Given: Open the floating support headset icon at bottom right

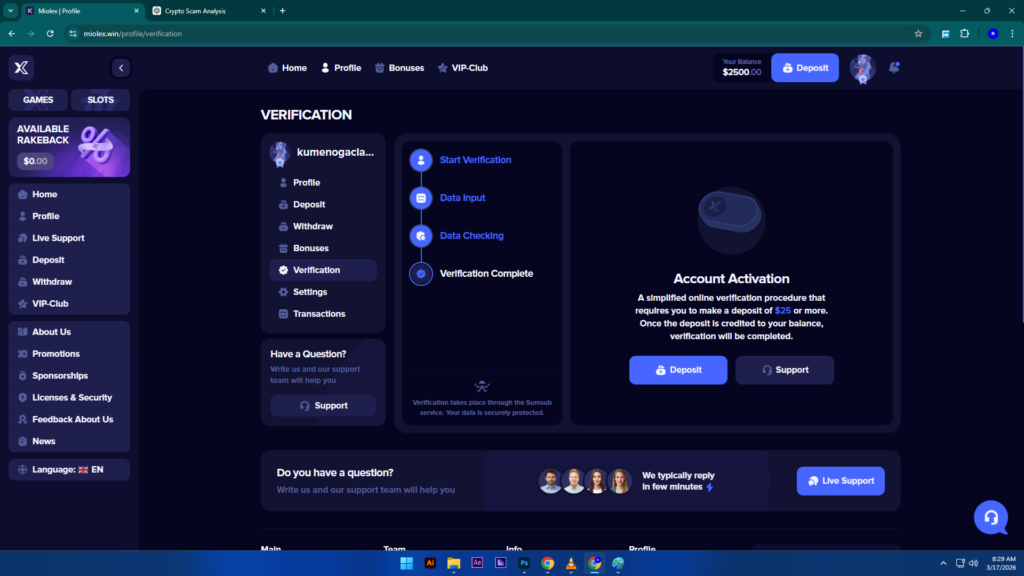Looking at the screenshot, I should coord(990,518).
